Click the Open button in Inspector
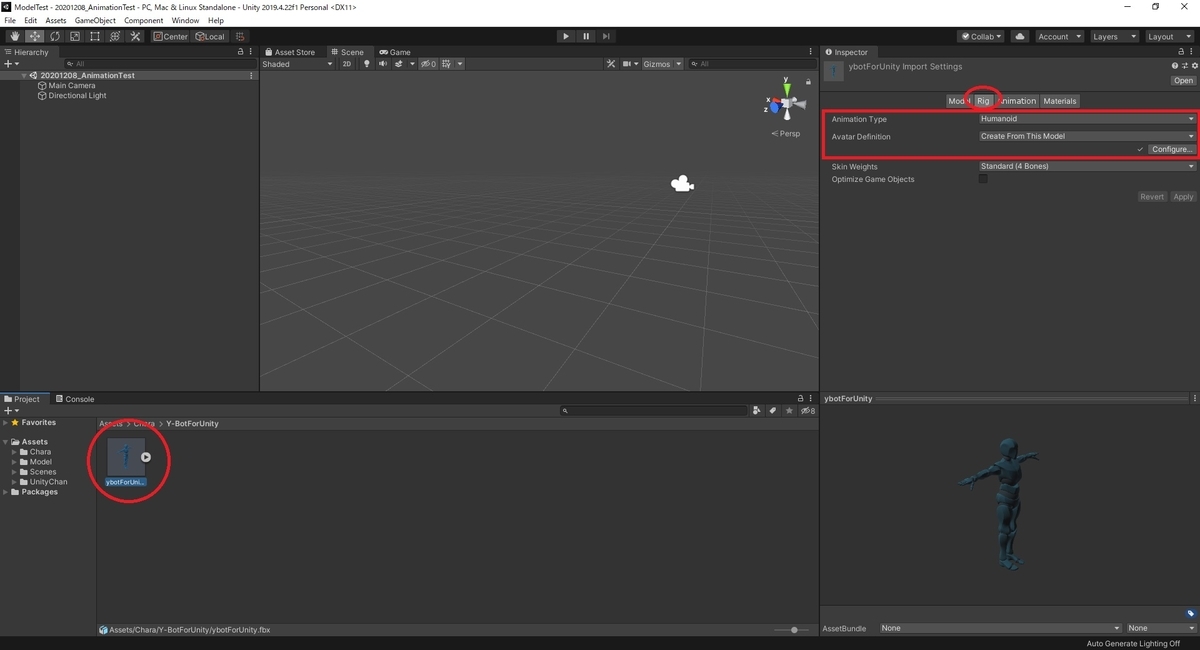The image size is (1200, 650). 1183,81
